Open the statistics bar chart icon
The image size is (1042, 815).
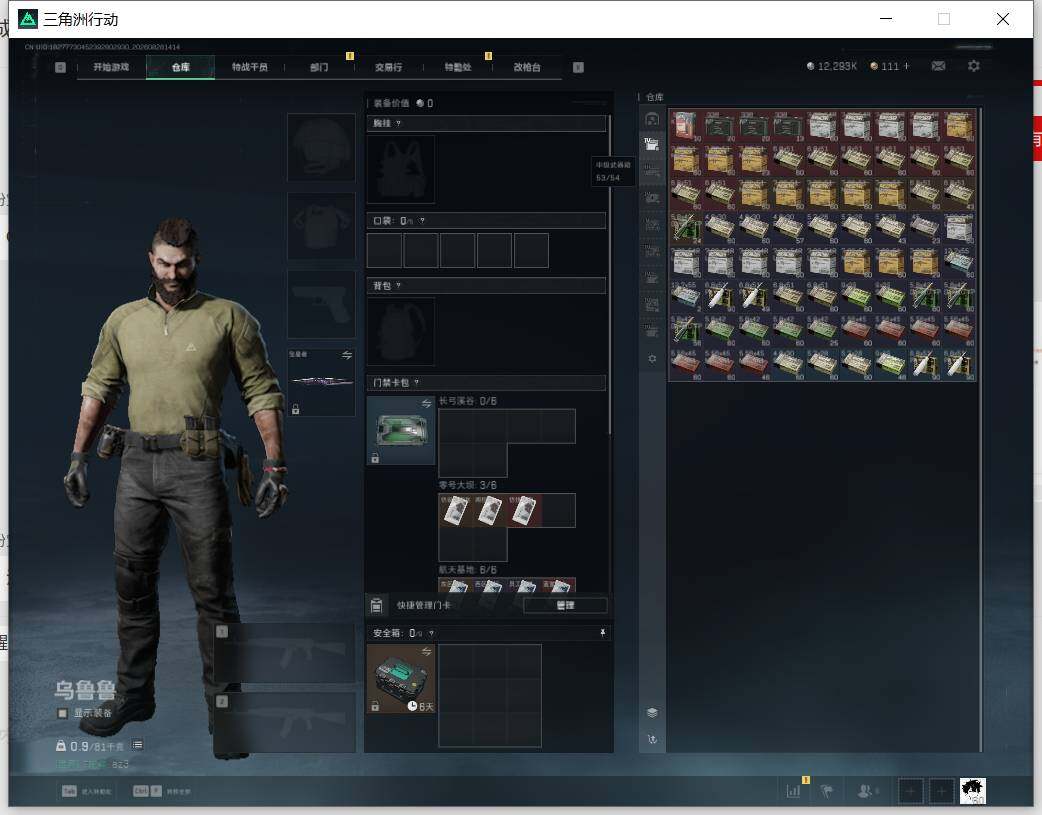coord(793,791)
